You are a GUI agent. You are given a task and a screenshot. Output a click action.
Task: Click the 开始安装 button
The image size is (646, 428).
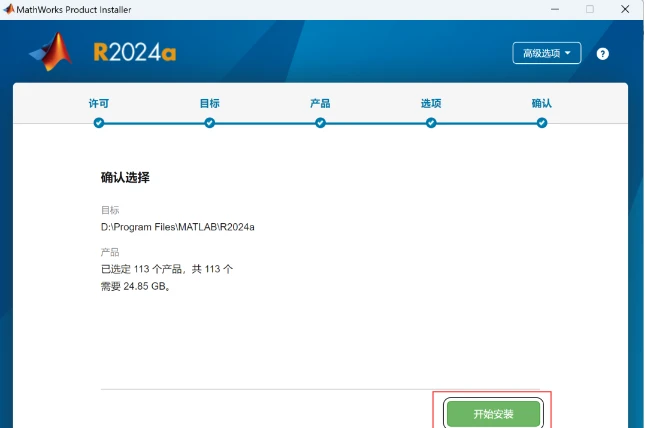point(493,414)
